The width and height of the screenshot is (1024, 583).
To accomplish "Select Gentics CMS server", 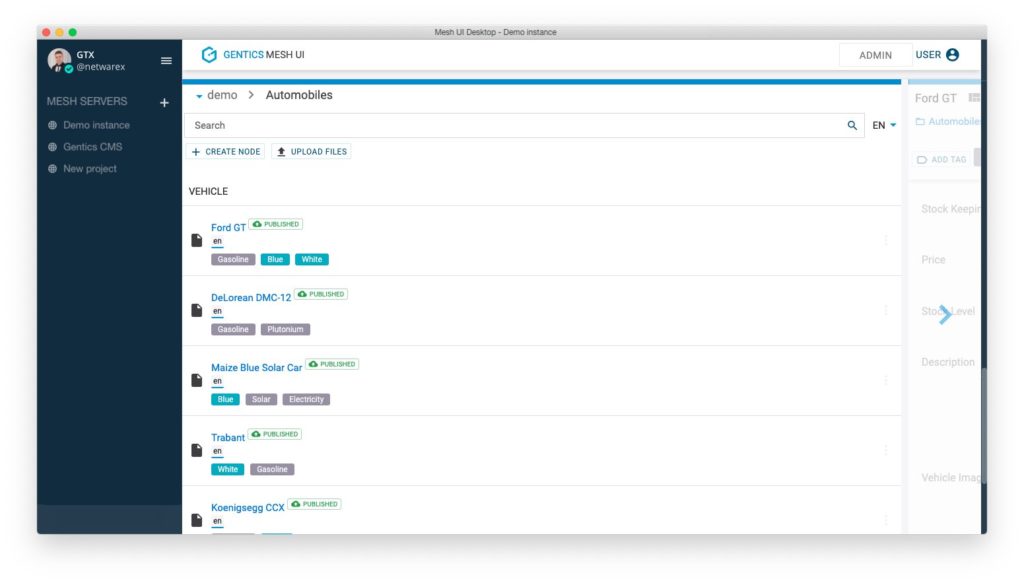I will [92, 147].
